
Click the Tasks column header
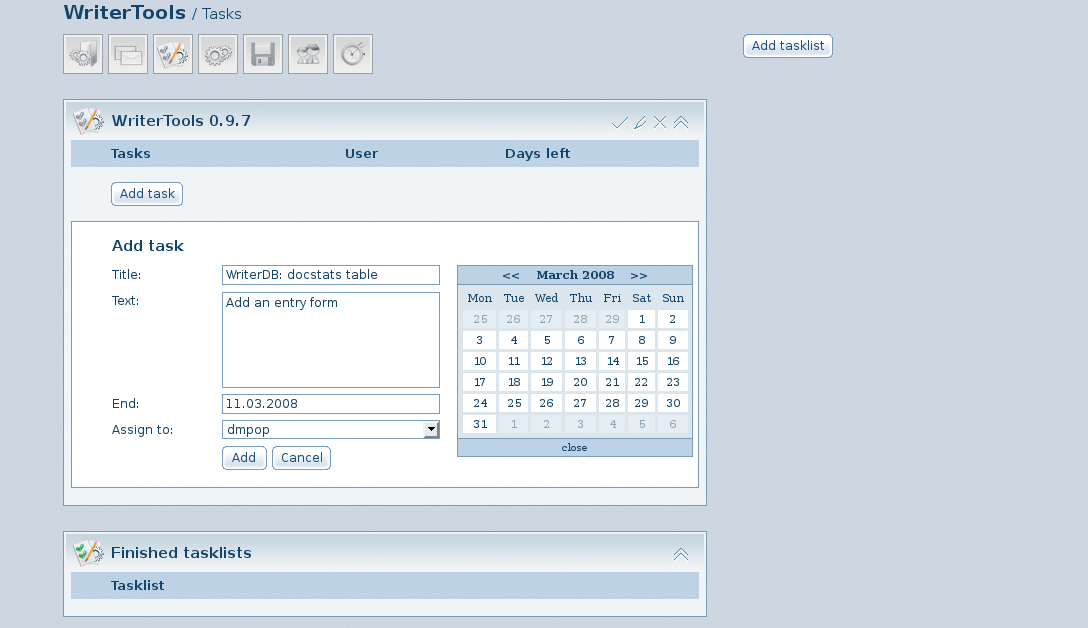(130, 153)
